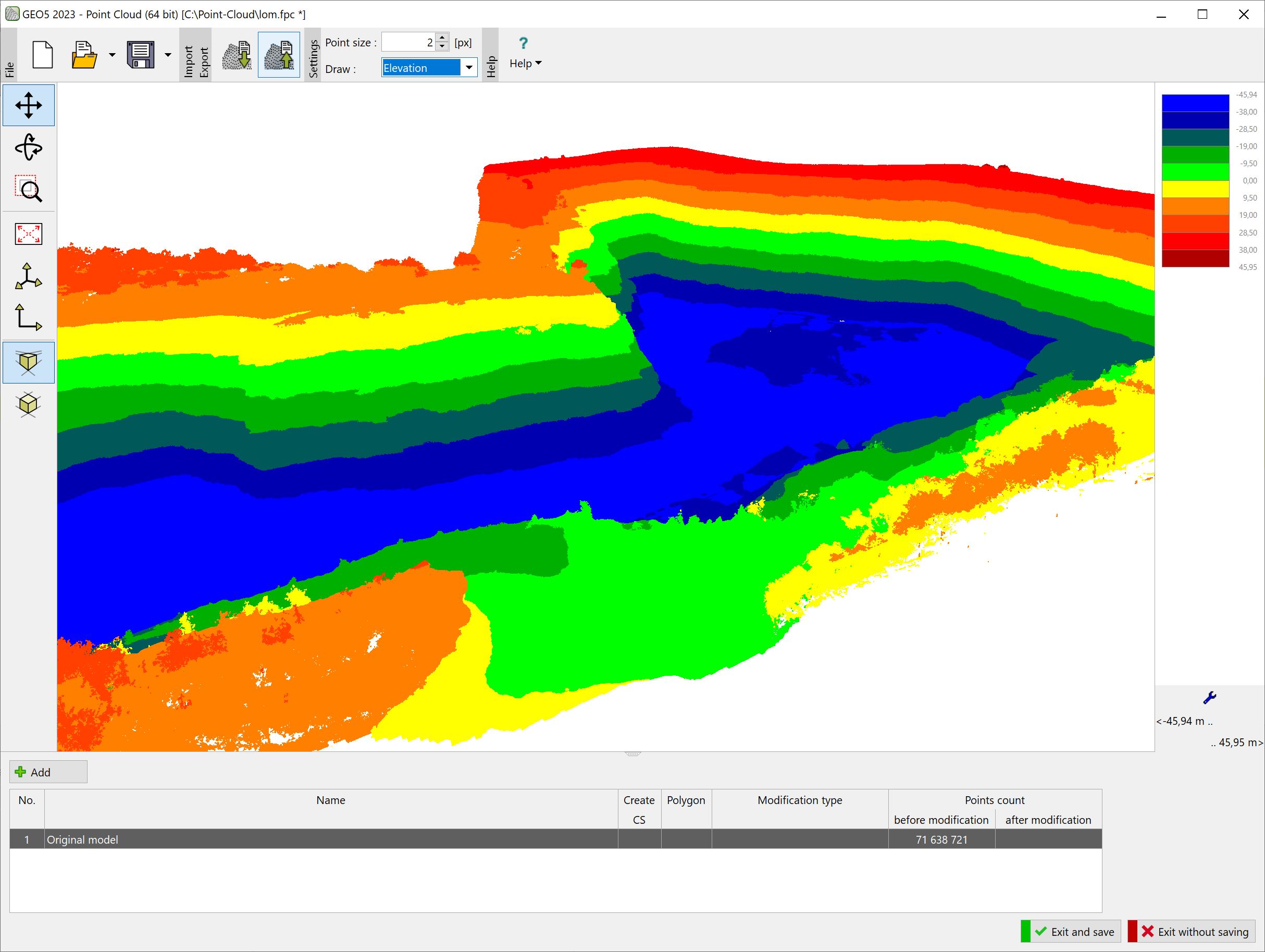Toggle the coordinate axes display
The height and width of the screenshot is (952, 1265).
28,275
